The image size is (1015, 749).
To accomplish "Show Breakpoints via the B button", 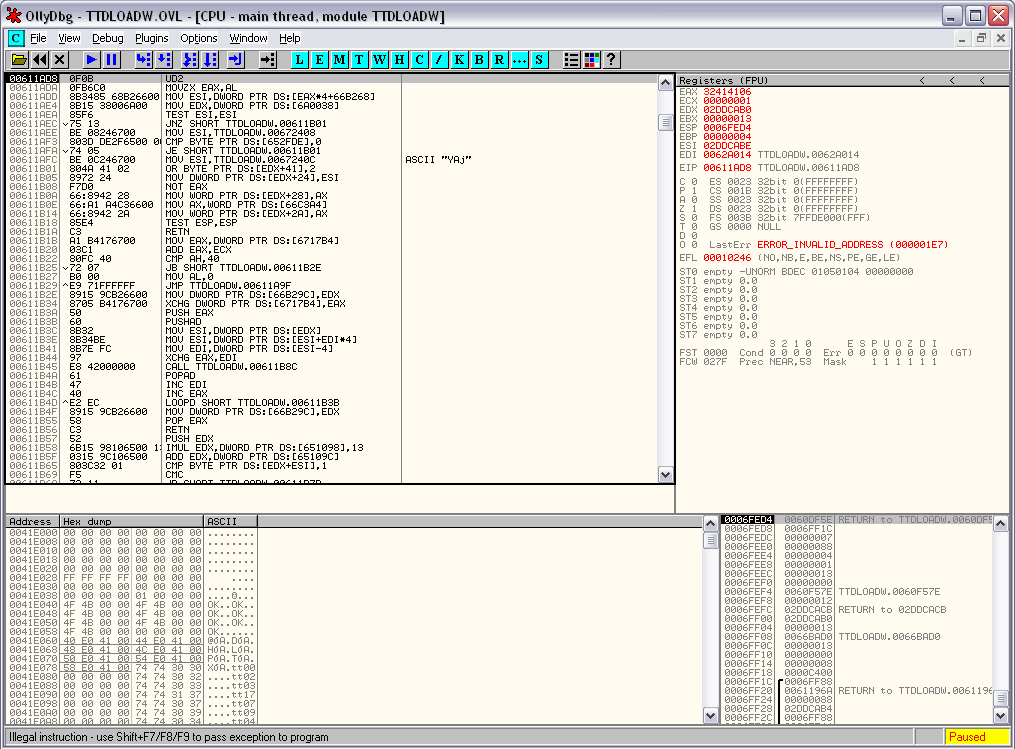I will pyautogui.click(x=480, y=60).
